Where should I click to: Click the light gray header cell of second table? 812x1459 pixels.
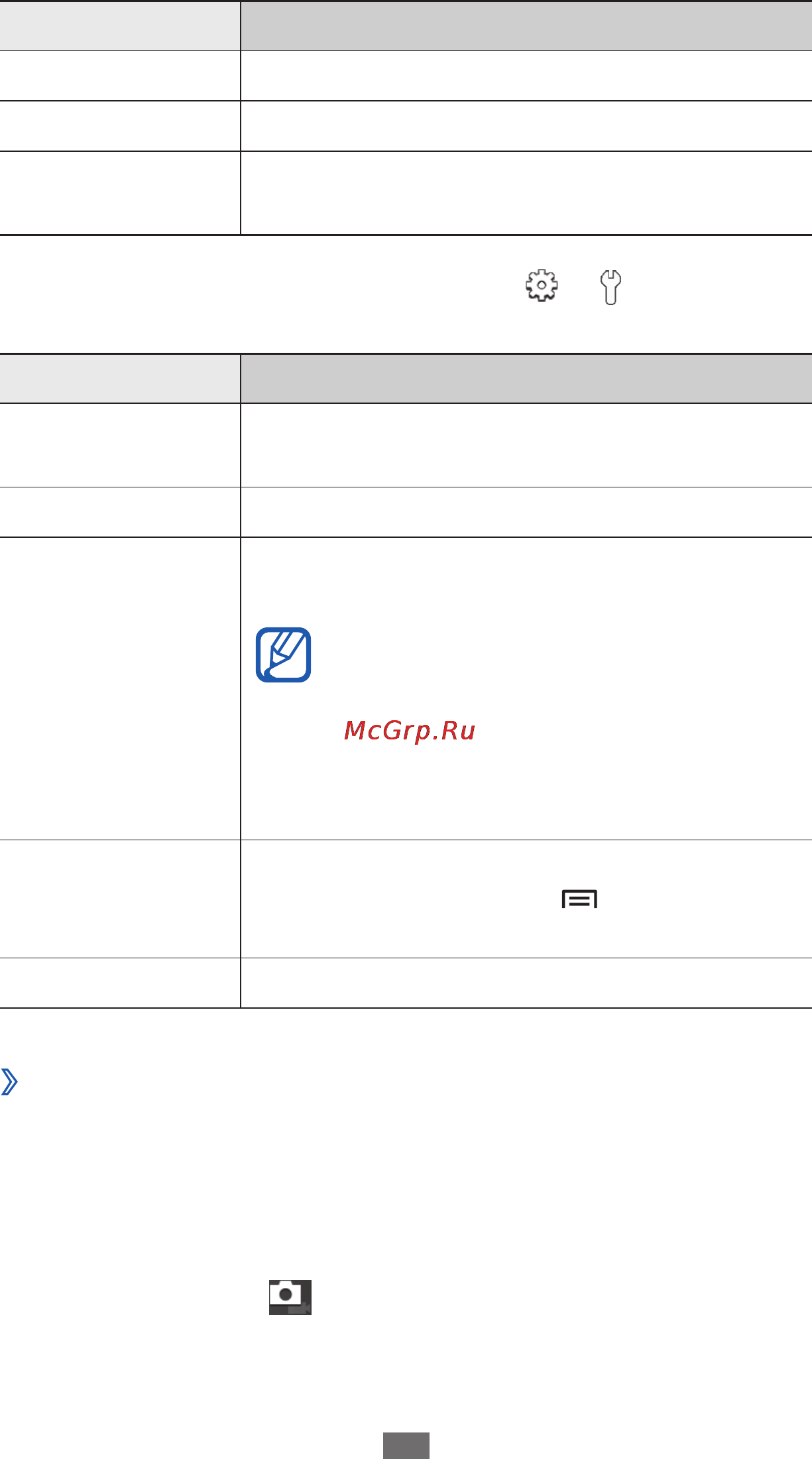[119, 379]
